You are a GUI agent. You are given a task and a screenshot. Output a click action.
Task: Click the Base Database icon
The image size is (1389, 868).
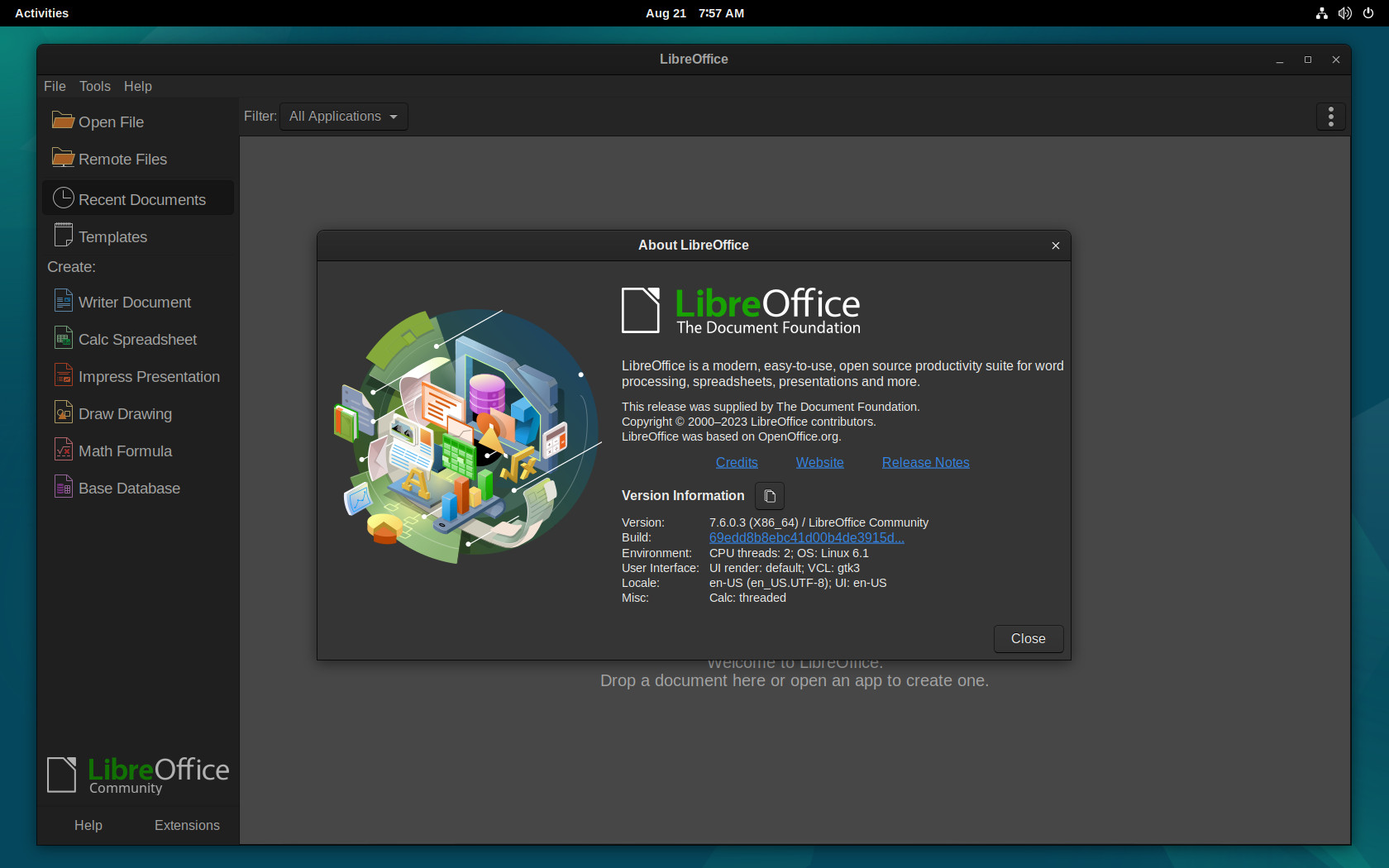tap(63, 487)
